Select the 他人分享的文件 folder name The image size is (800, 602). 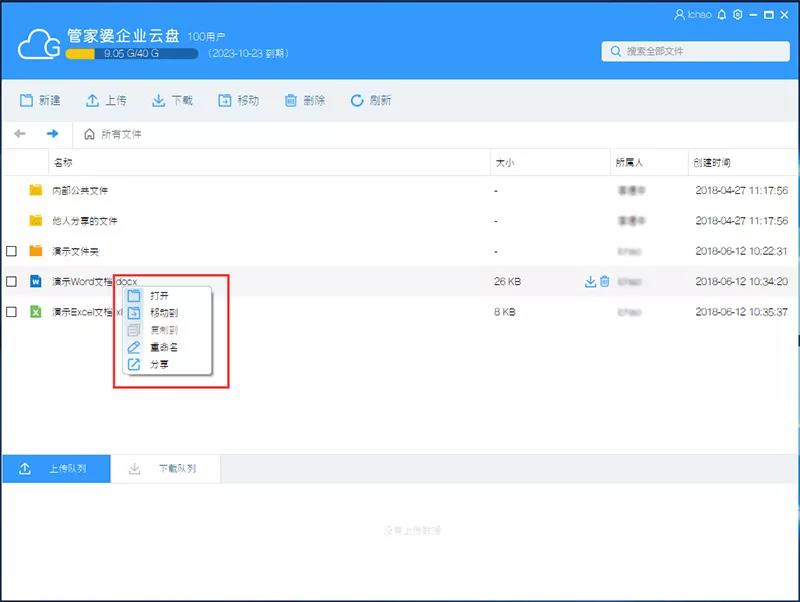[x=85, y=221]
